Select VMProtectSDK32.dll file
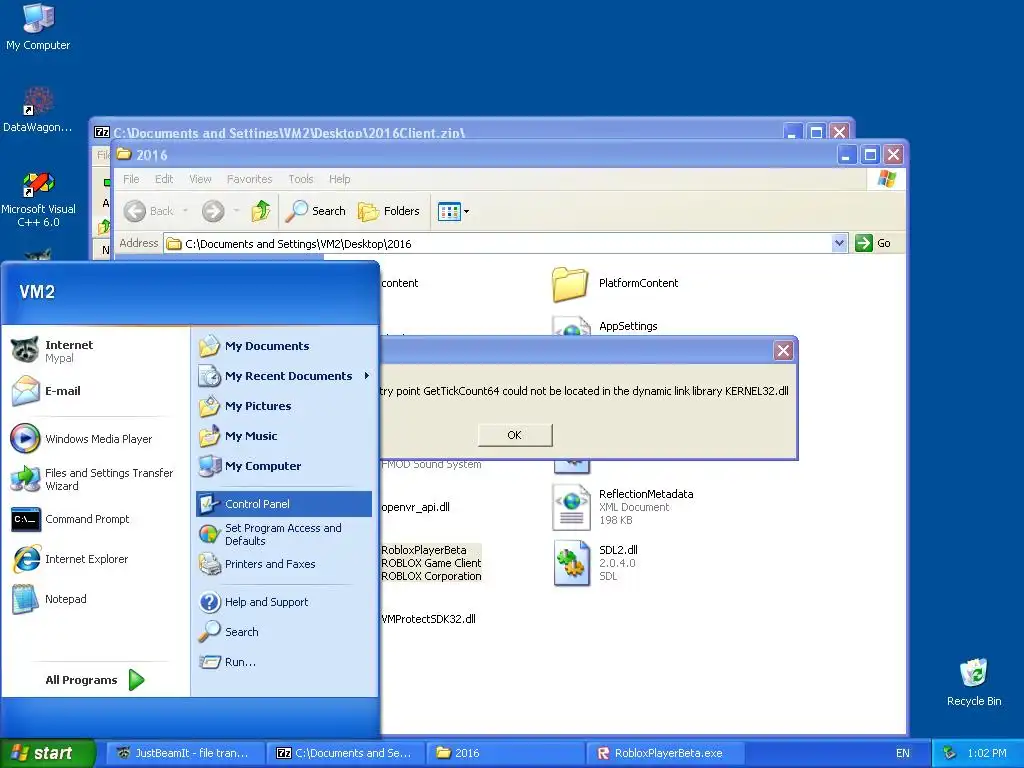The height and width of the screenshot is (768, 1024). [x=428, y=618]
